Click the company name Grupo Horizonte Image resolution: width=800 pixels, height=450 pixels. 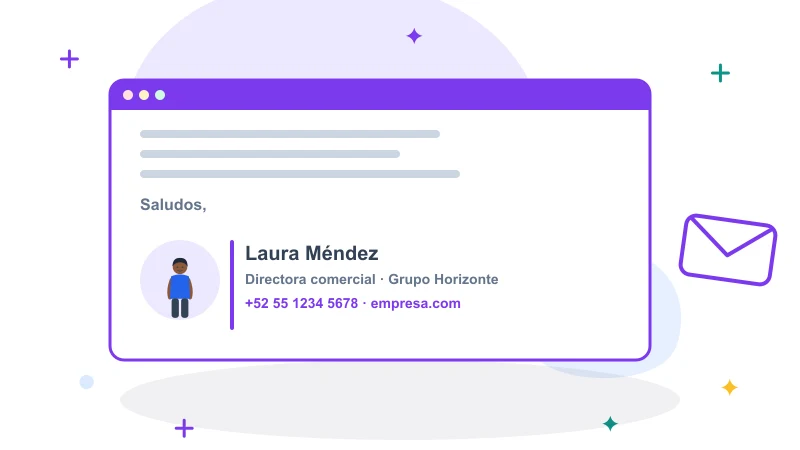[443, 280]
